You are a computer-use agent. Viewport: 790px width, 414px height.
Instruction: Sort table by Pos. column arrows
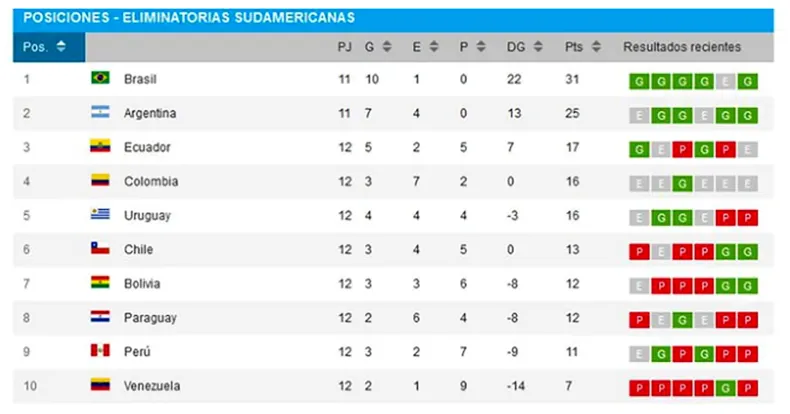(61, 46)
